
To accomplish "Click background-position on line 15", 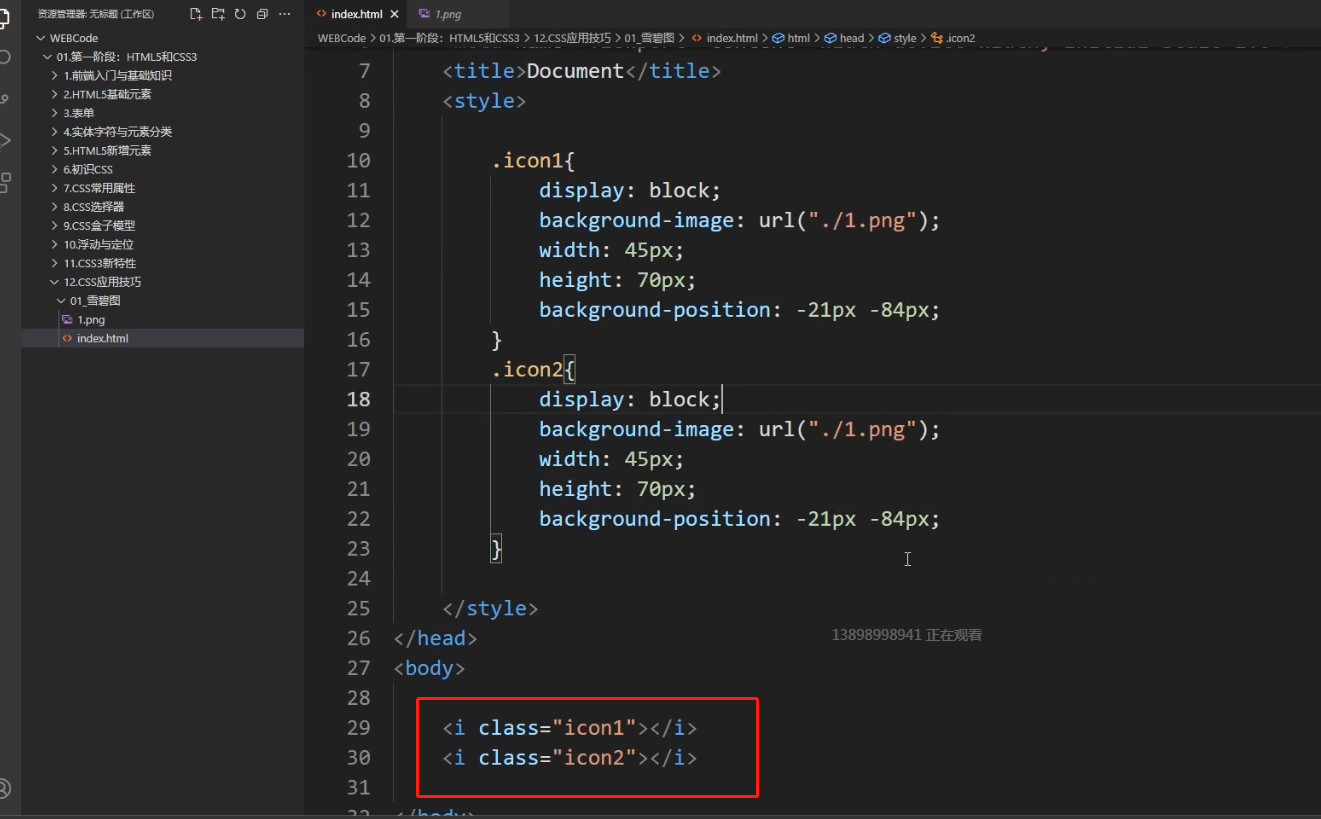I will pyautogui.click(x=740, y=310).
